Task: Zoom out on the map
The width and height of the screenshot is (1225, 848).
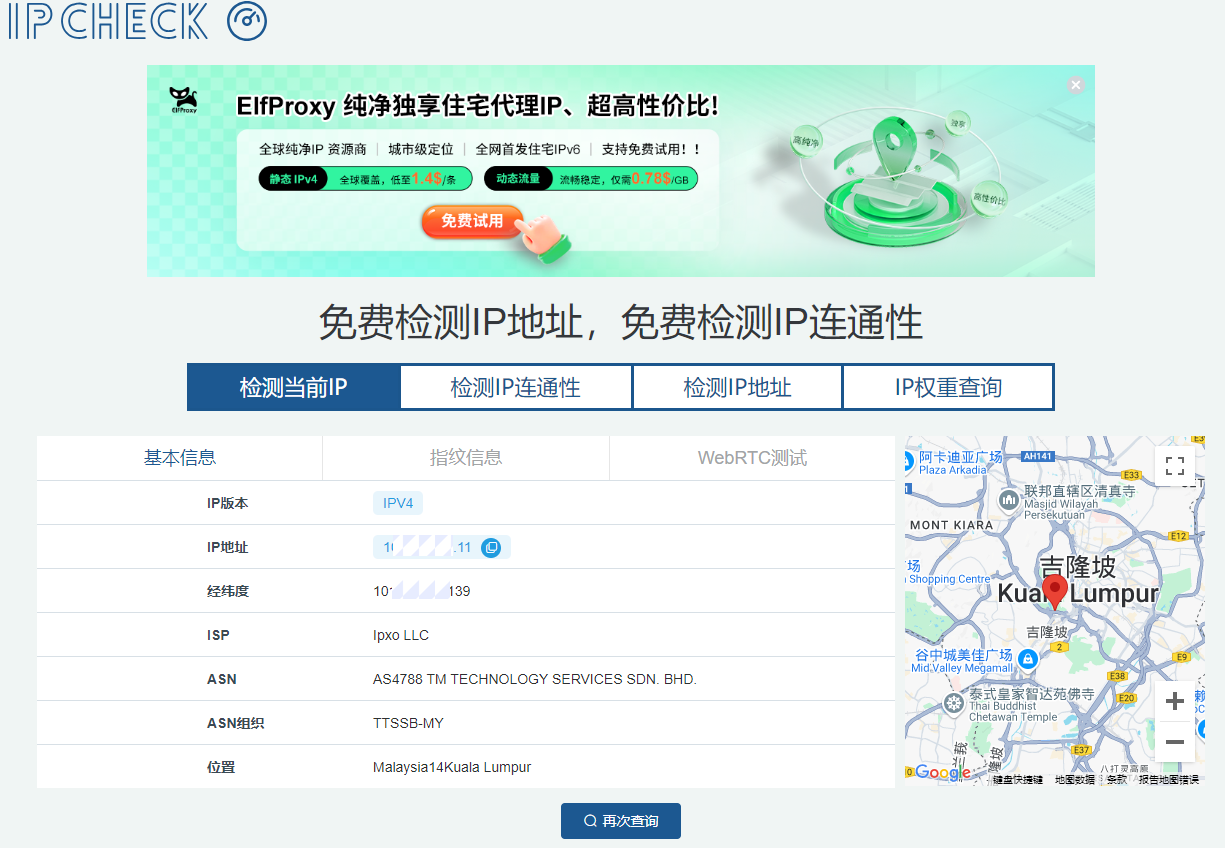Action: (x=1175, y=742)
